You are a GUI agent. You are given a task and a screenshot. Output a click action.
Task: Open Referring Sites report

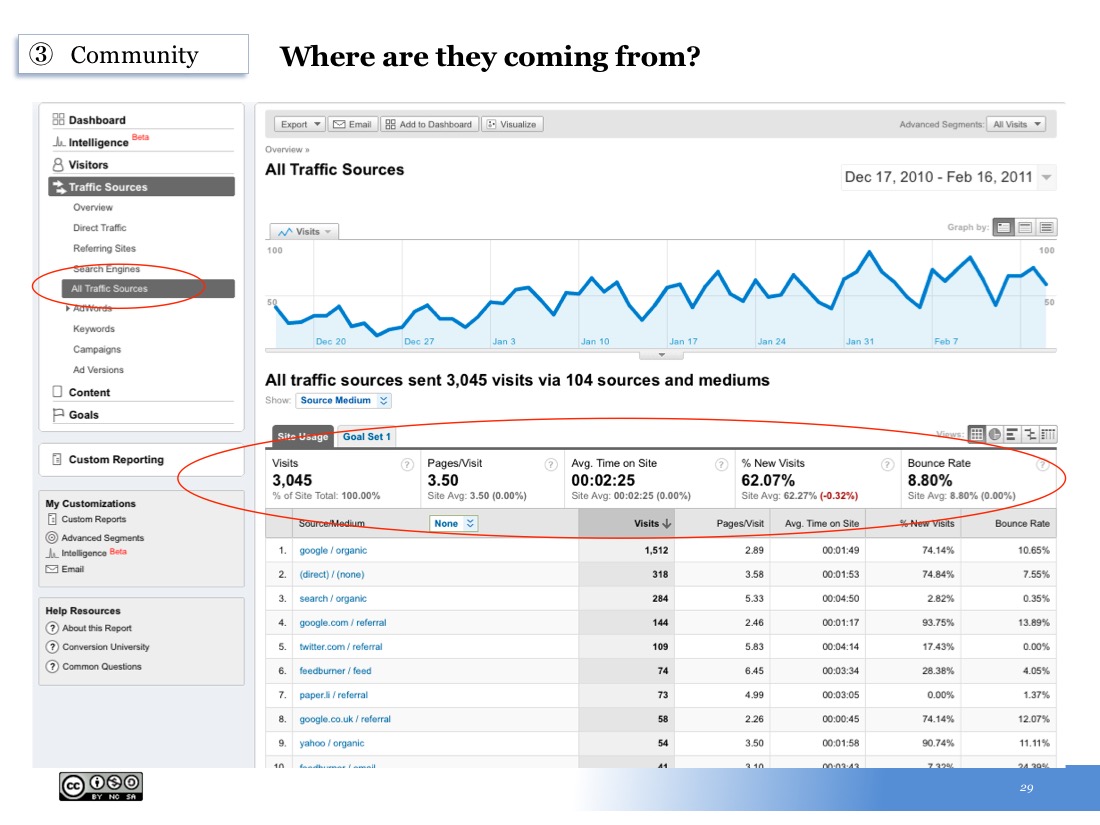105,248
